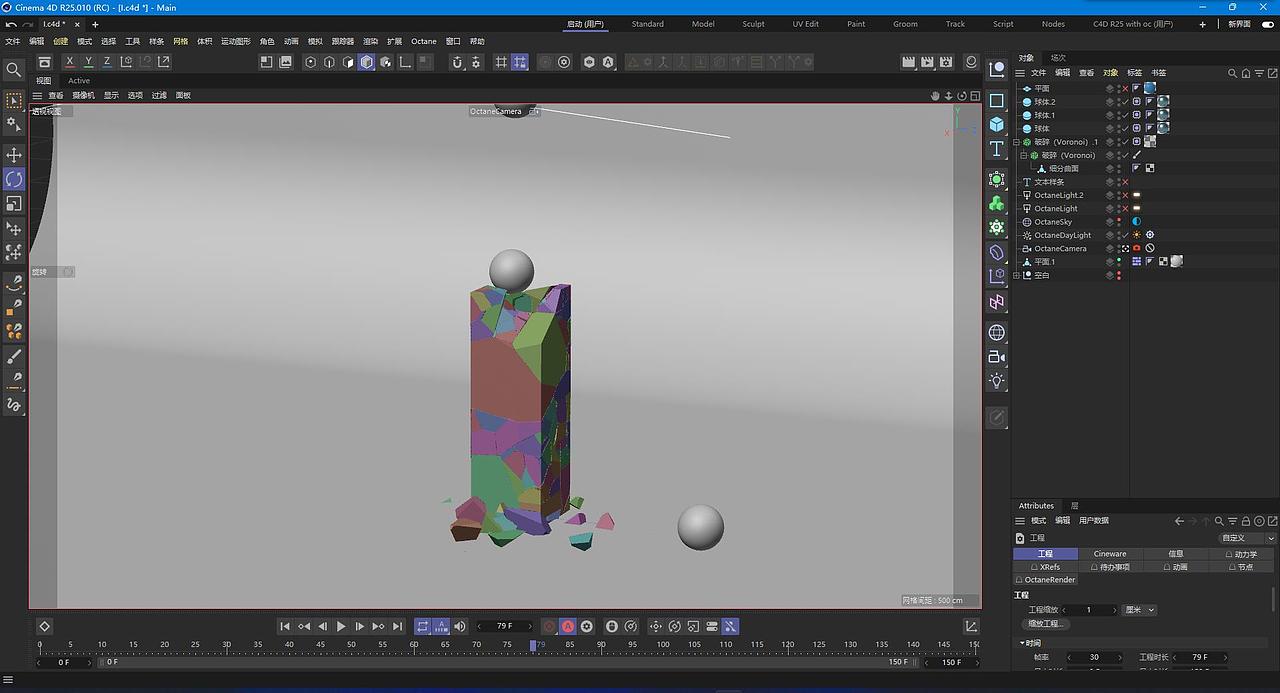Open the Octane menu in the menu bar
1280x693 pixels.
pos(423,41)
